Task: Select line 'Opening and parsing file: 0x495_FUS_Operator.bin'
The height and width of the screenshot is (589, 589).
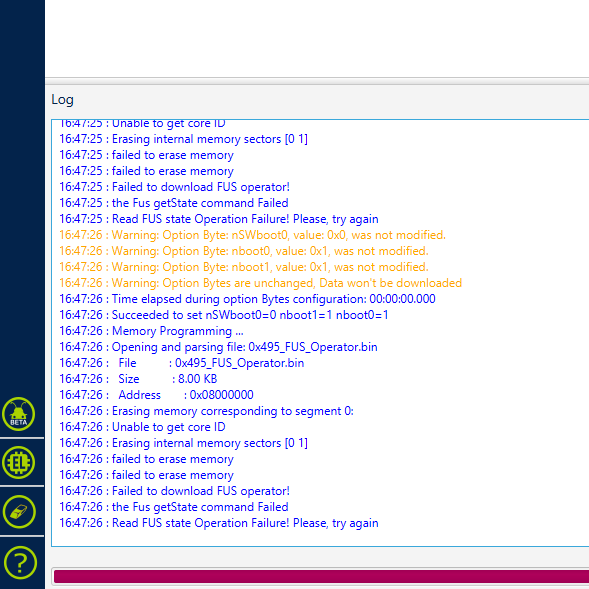Action: (218, 347)
